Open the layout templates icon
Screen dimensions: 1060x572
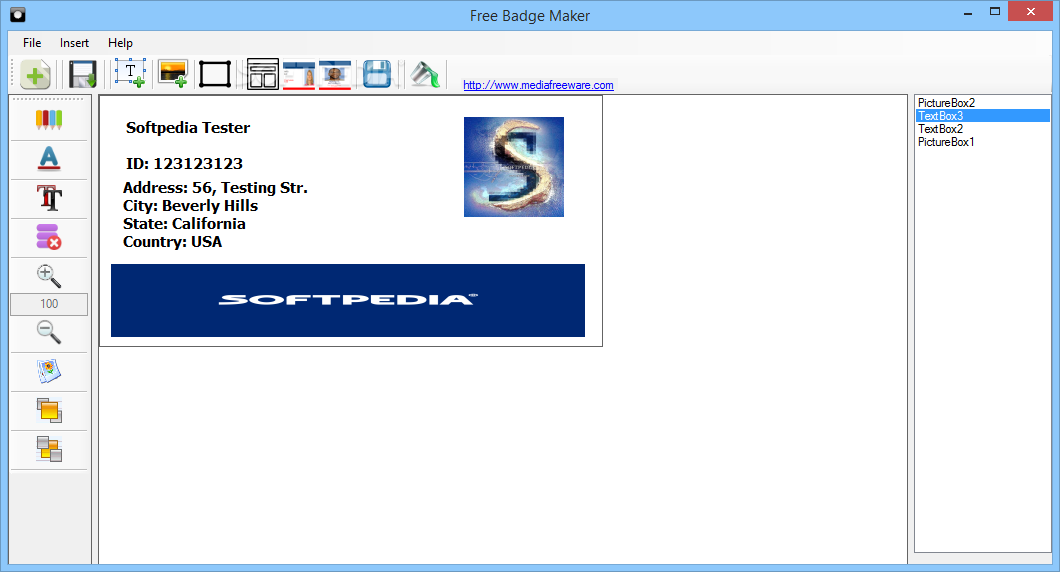point(262,74)
